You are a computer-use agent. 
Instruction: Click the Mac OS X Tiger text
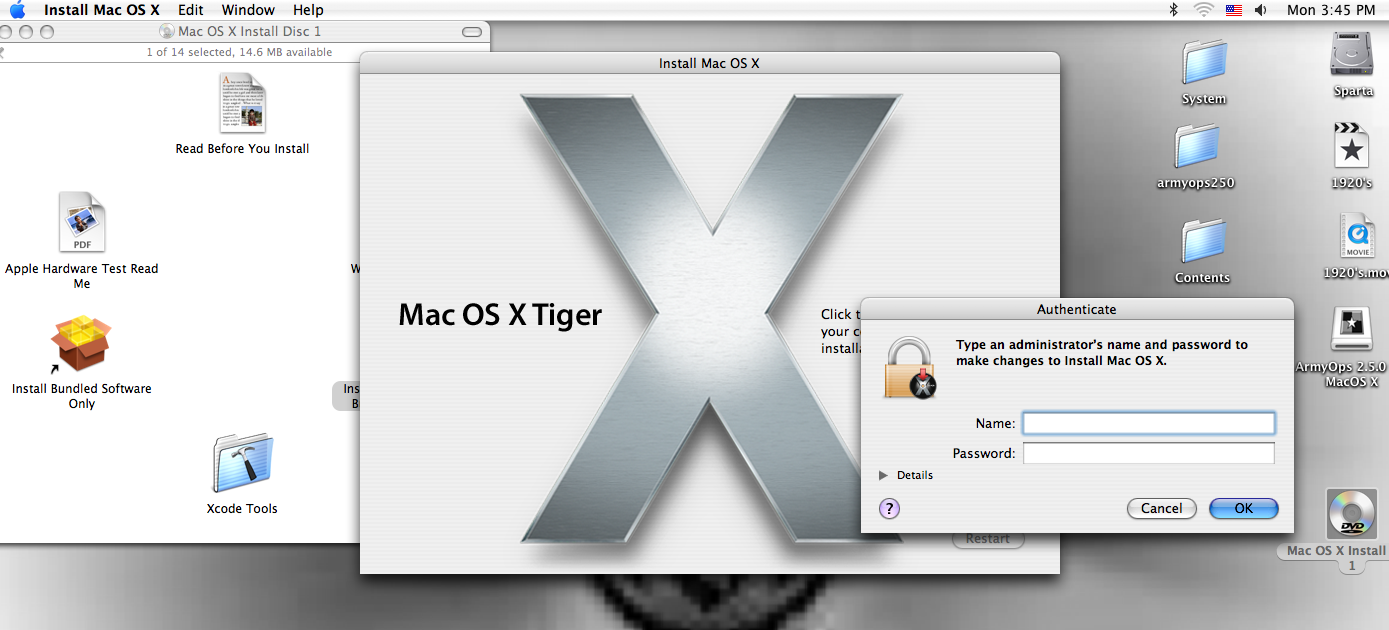pyautogui.click(x=500, y=315)
